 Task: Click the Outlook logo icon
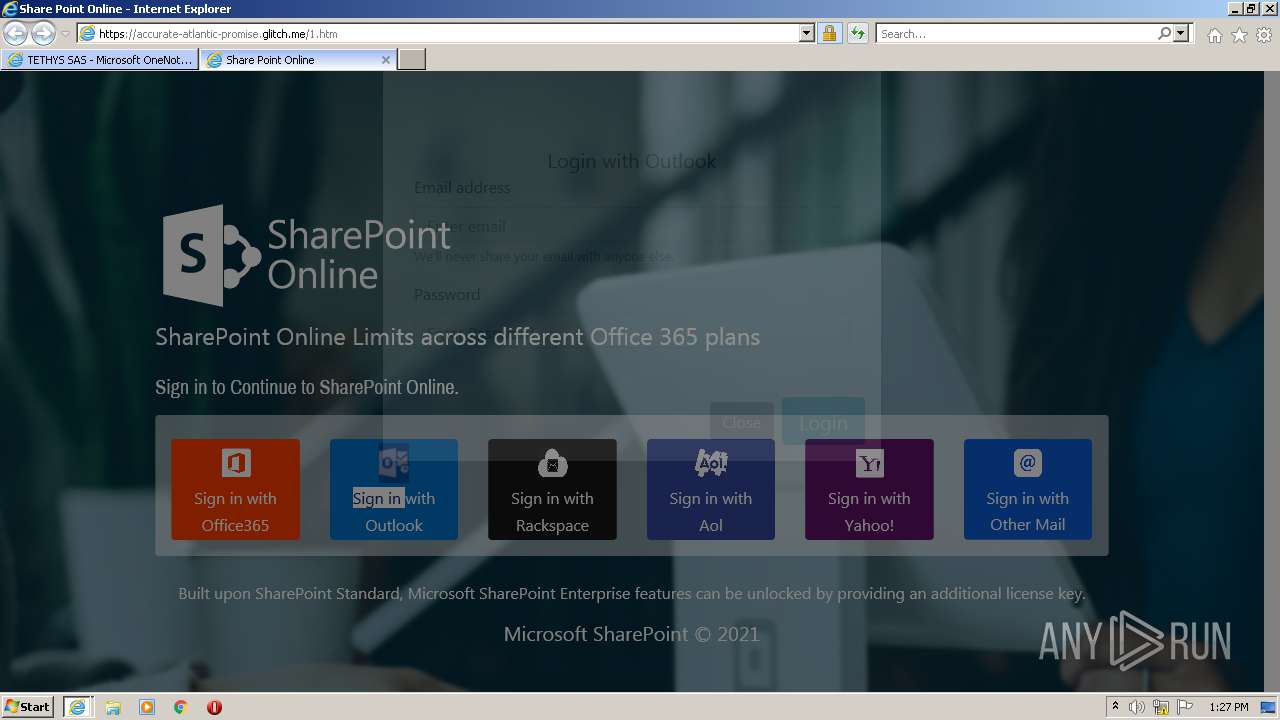pos(394,463)
